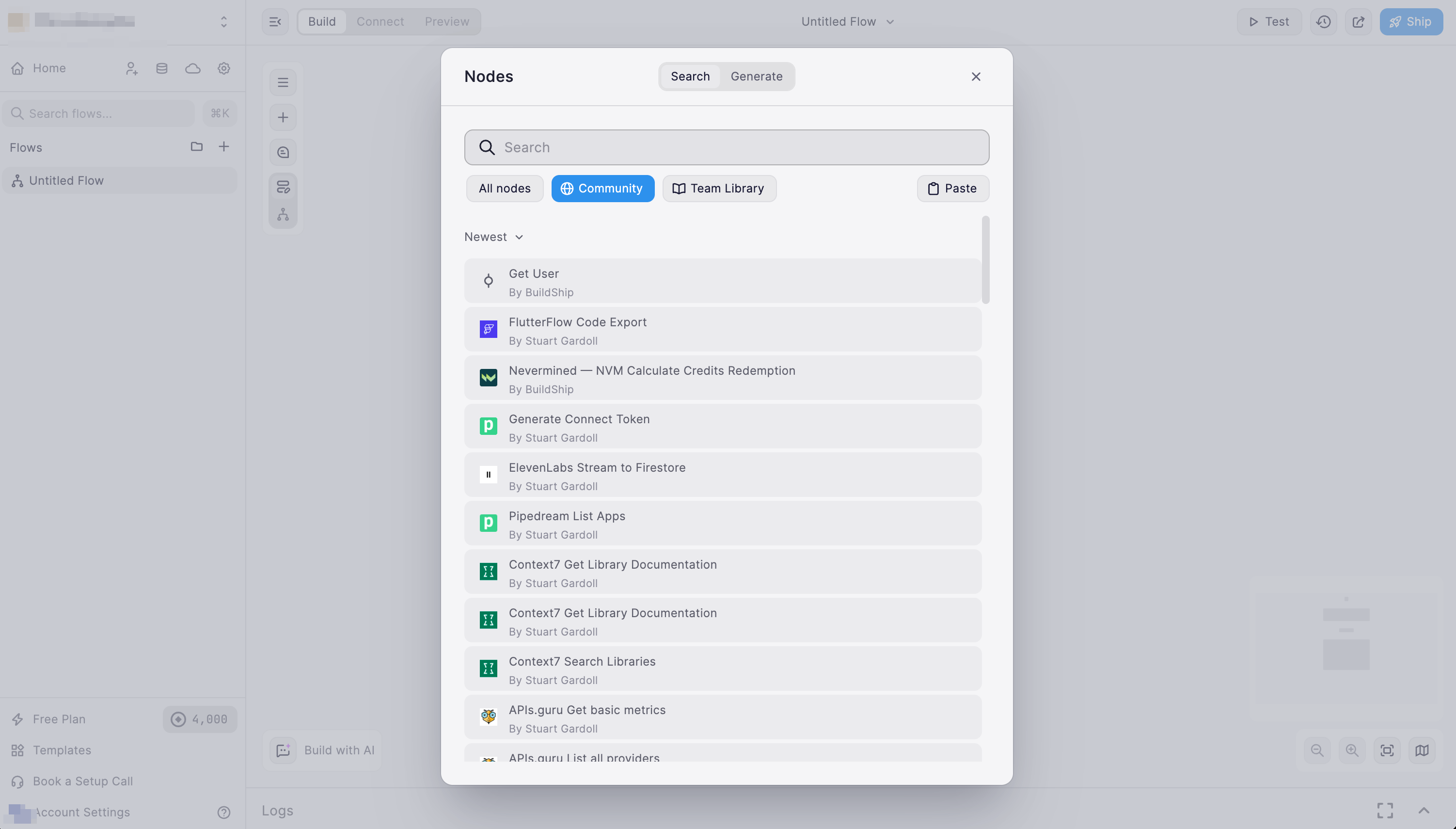Select the Community filter
Screen dimensions: 1456x829
[603, 189]
